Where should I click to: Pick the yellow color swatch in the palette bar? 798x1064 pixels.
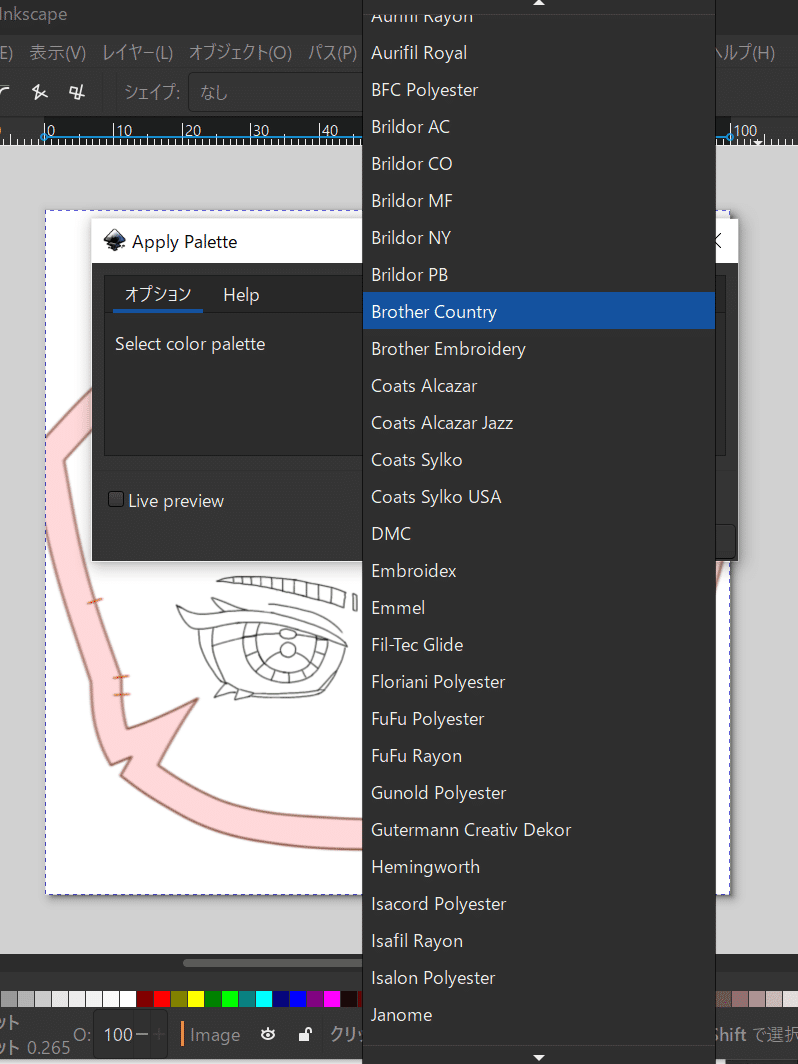[x=196, y=999]
